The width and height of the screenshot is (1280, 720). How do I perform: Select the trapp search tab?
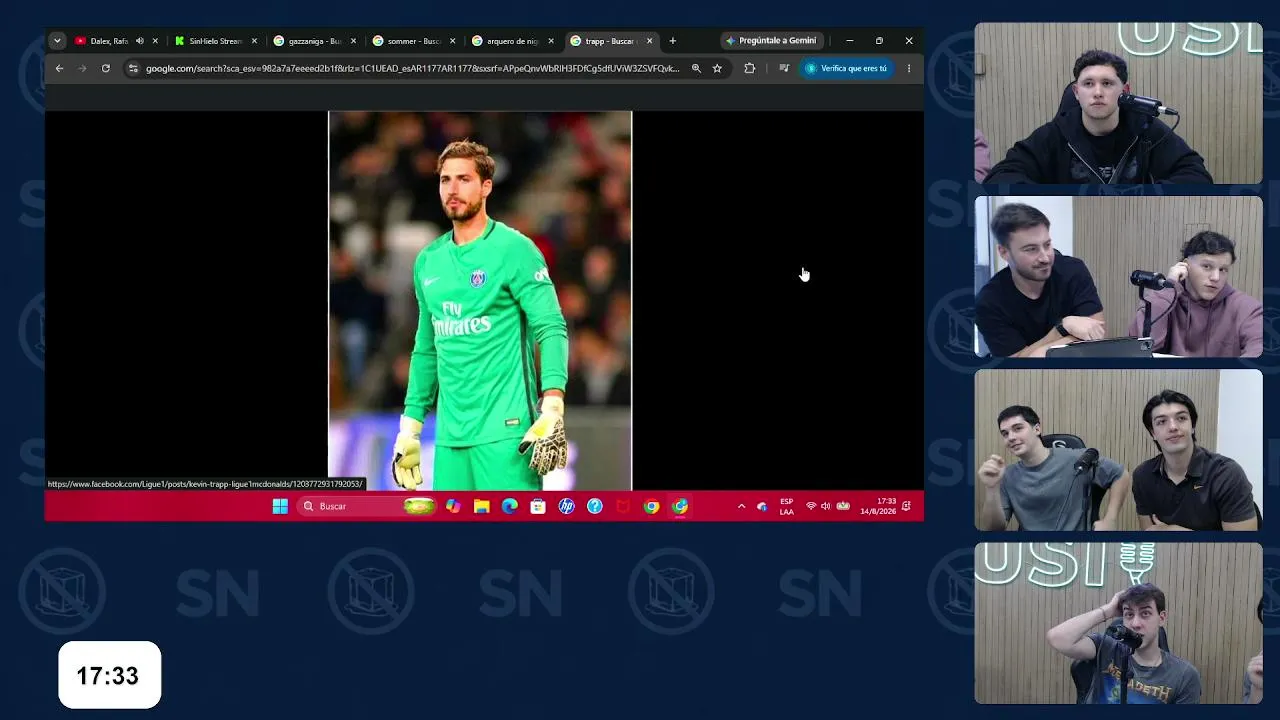pyautogui.click(x=611, y=41)
